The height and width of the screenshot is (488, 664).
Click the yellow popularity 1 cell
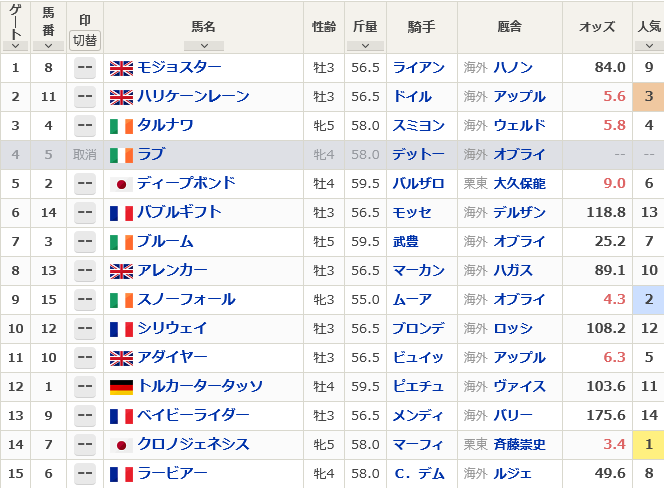pyautogui.click(x=648, y=444)
